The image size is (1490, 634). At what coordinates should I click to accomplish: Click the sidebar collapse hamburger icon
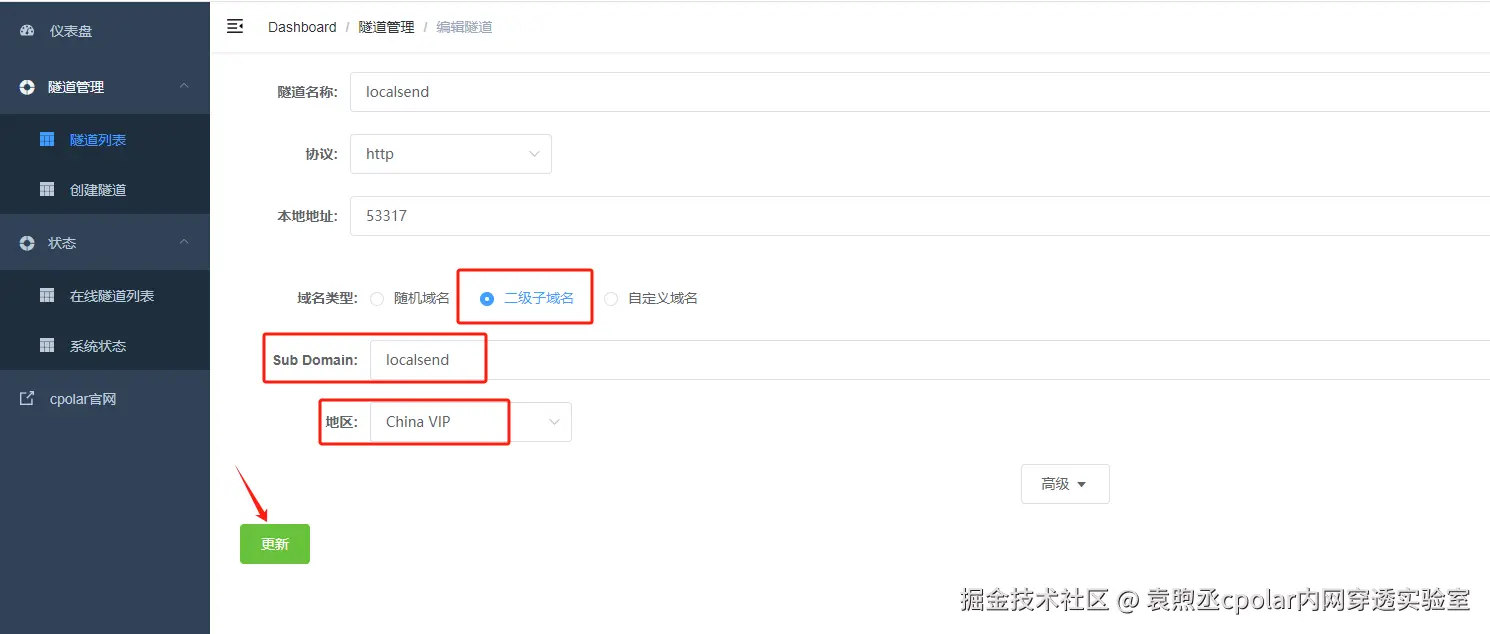(x=235, y=26)
